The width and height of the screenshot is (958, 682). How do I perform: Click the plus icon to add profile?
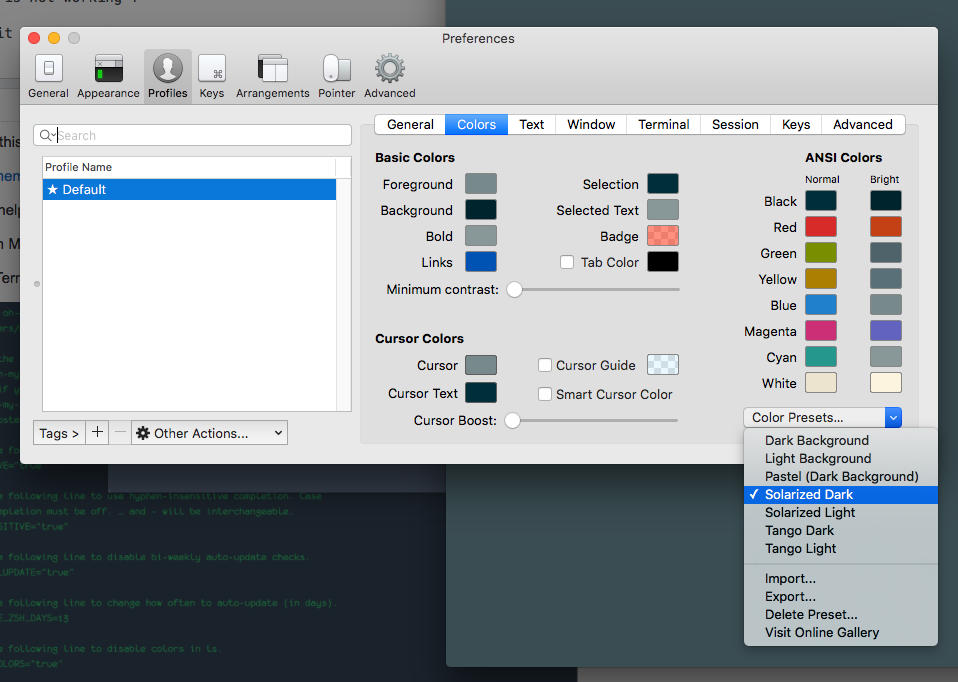(97, 433)
